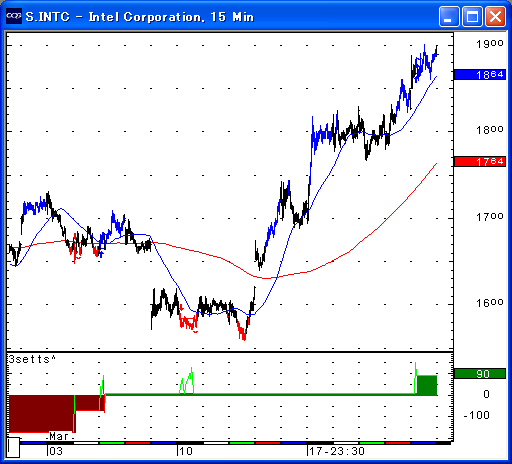Viewport: 512px width, 464px height.
Task: Click the 03 date marker on time axis
Action: pos(56,451)
